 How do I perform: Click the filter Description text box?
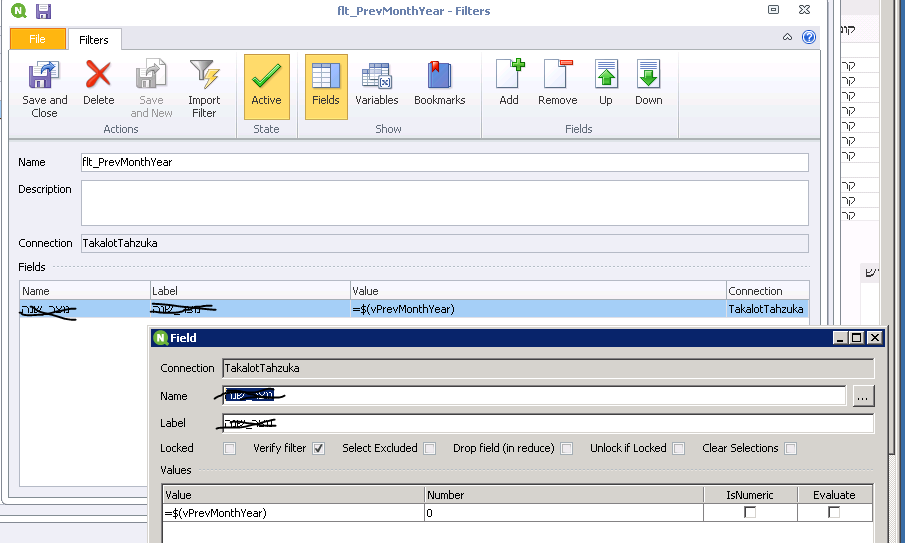444,202
